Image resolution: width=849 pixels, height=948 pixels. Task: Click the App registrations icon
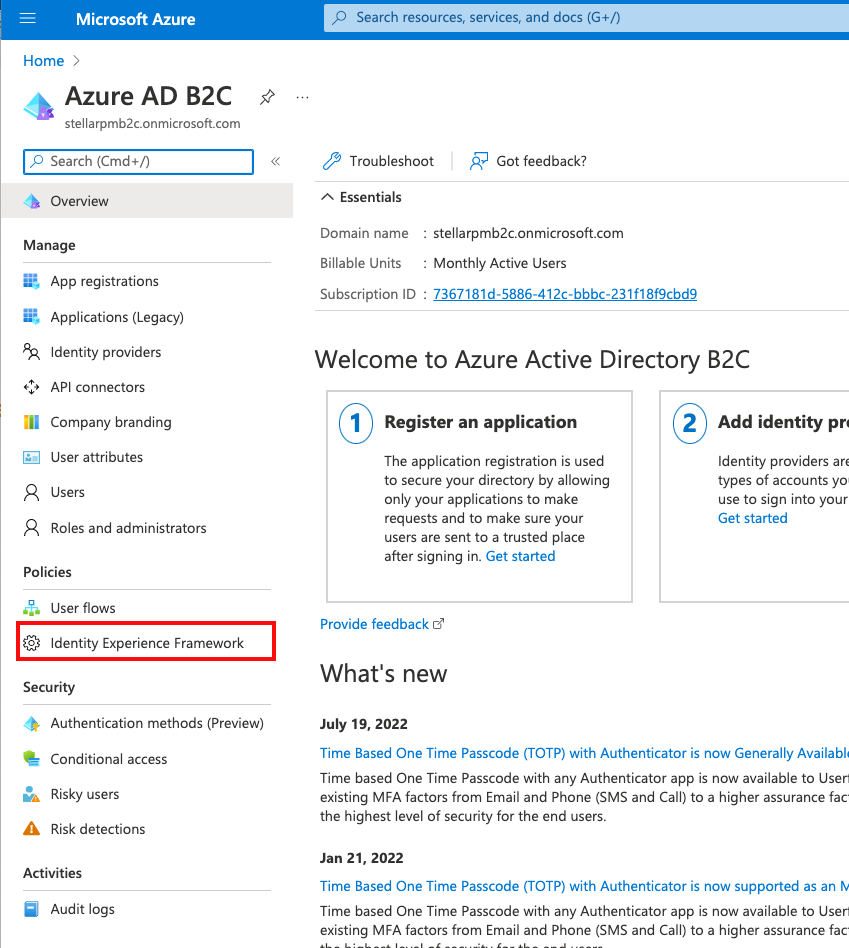coord(32,281)
